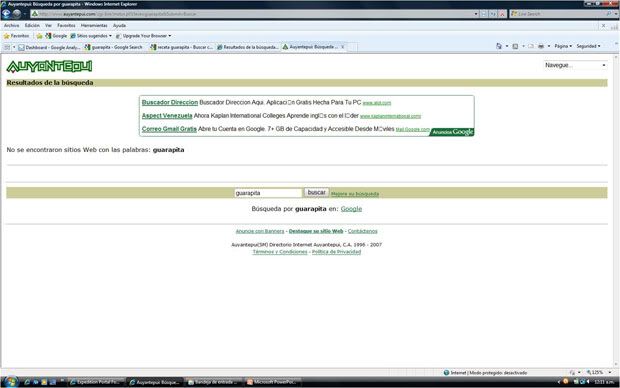Click the Home icon in command bar
This screenshot has height=388, width=620.
tap(499, 46)
